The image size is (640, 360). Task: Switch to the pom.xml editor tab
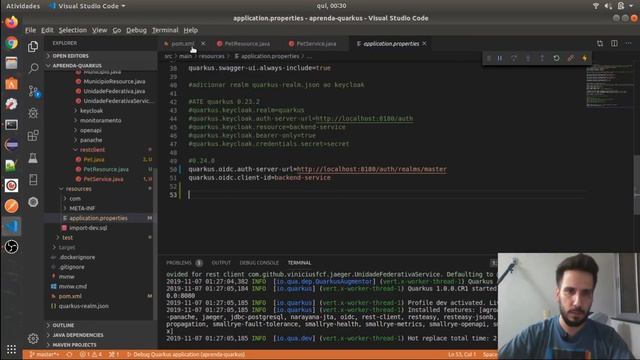click(x=182, y=44)
